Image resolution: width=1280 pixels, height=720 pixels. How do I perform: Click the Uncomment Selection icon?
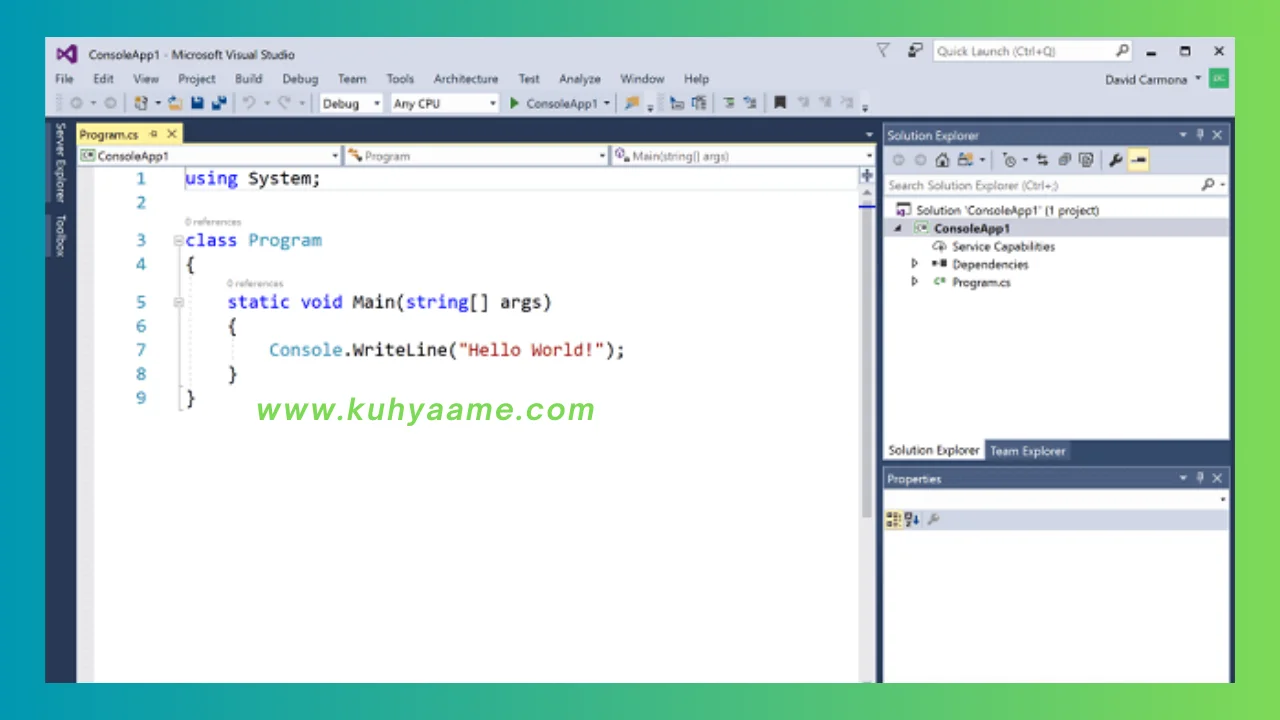coord(750,103)
